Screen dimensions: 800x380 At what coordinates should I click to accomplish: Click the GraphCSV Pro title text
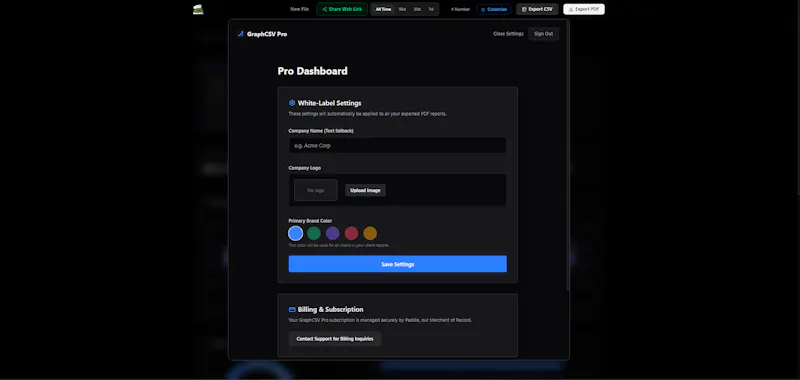(267, 34)
